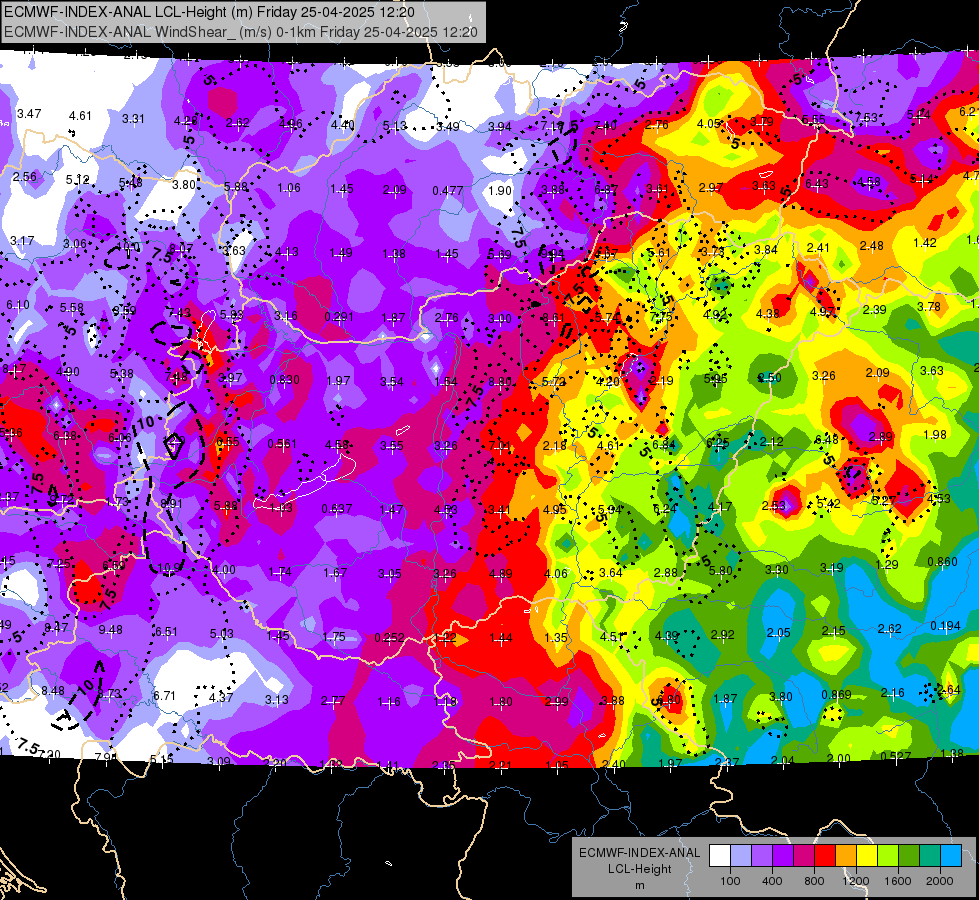Click the wind shear value 7.53
Screen dimensions: 979x900
(x=866, y=117)
